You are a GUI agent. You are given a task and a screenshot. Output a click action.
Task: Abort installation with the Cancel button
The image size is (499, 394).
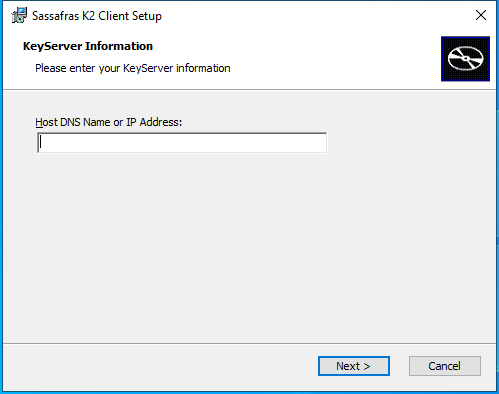tap(445, 366)
